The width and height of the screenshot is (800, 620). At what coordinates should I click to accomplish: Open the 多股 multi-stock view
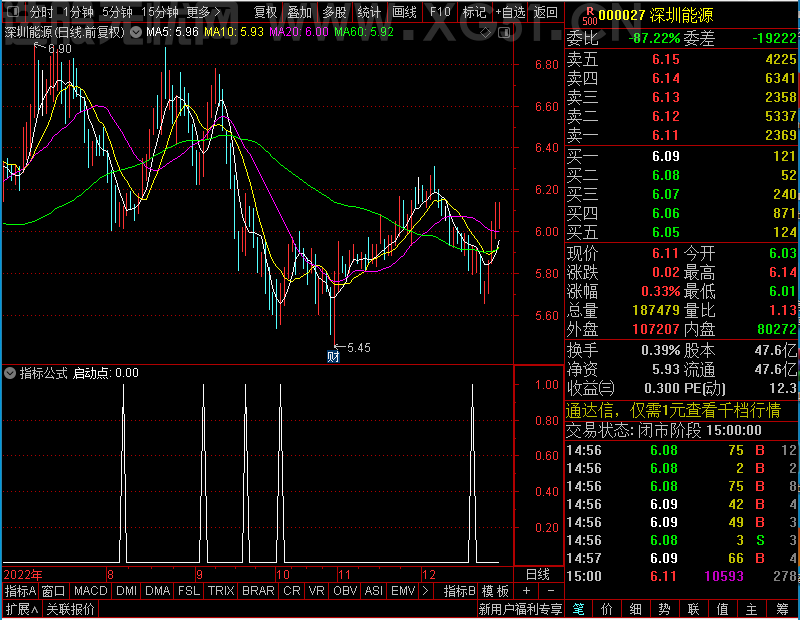(x=335, y=12)
